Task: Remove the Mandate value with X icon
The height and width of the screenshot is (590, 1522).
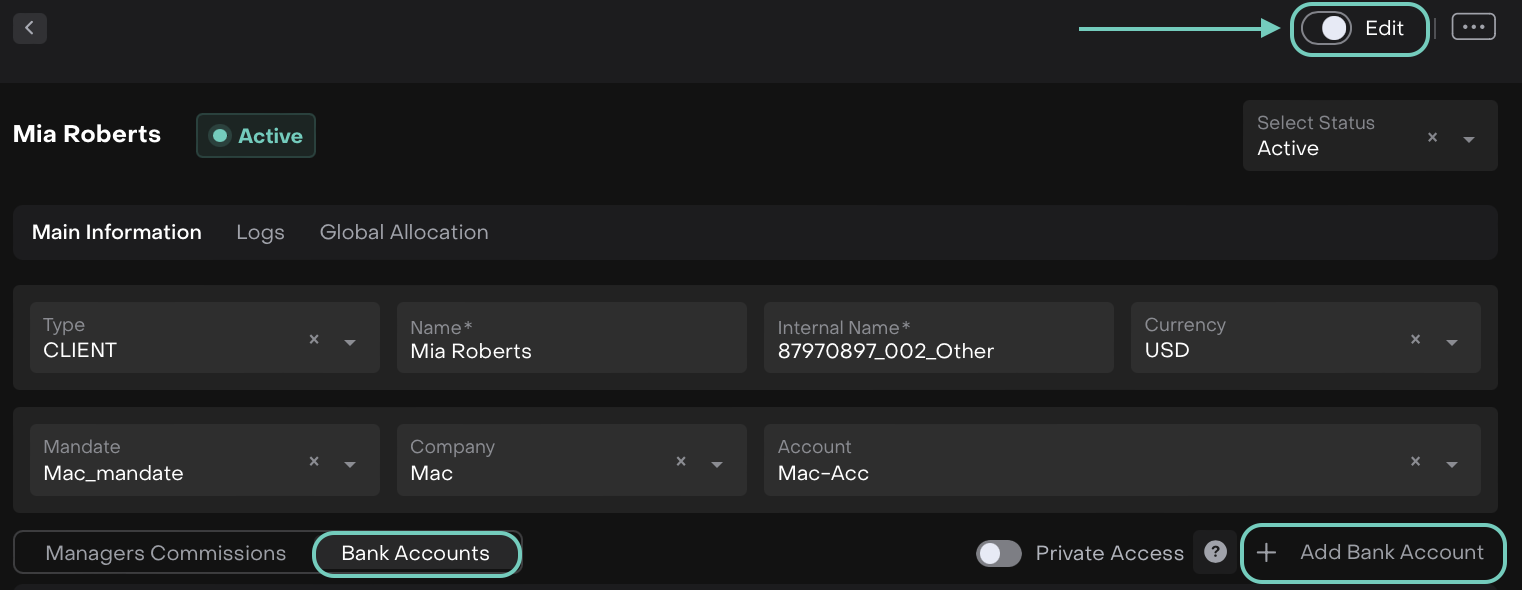Action: [314, 462]
